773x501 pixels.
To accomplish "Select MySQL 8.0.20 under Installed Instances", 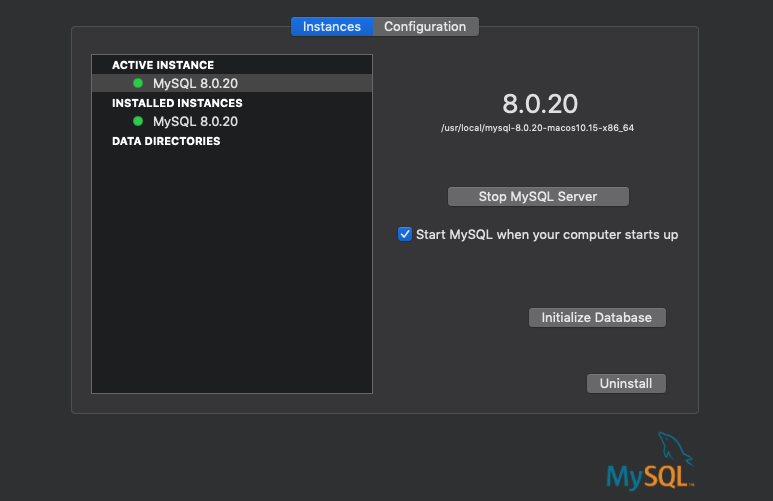I will [232, 121].
